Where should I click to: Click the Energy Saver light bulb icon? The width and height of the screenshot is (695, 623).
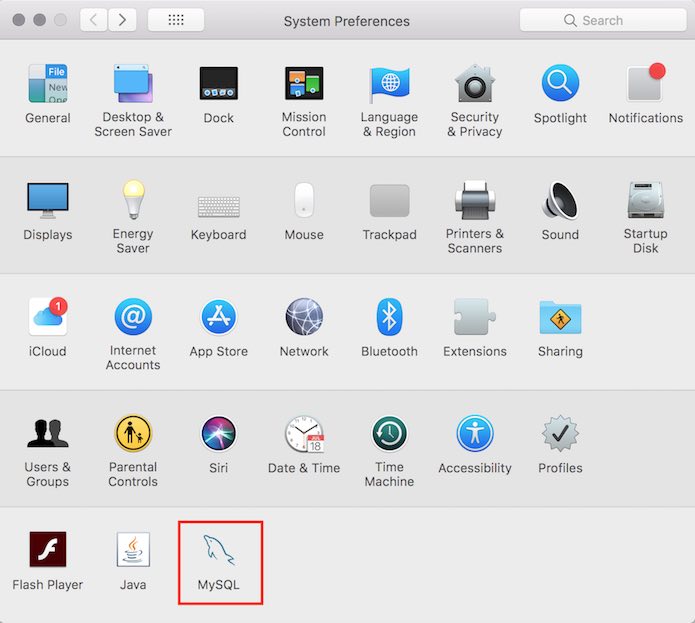[x=133, y=201]
